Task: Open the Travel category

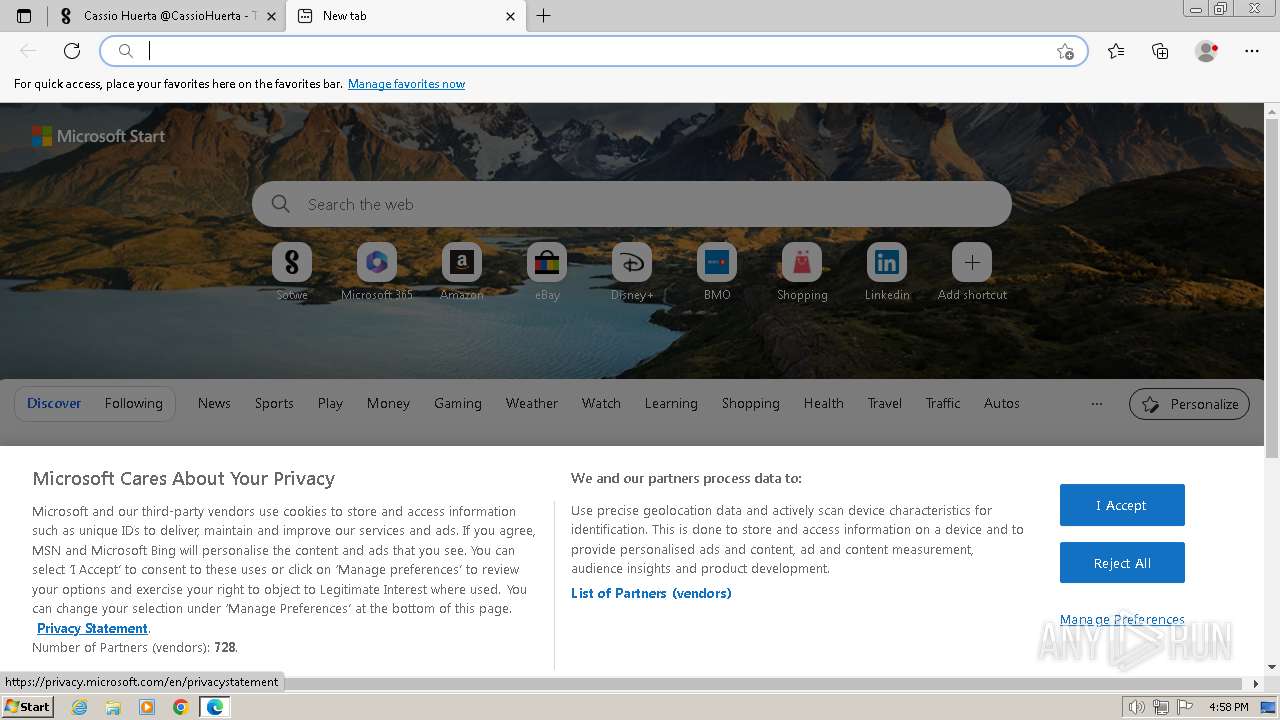Action: coord(884,403)
